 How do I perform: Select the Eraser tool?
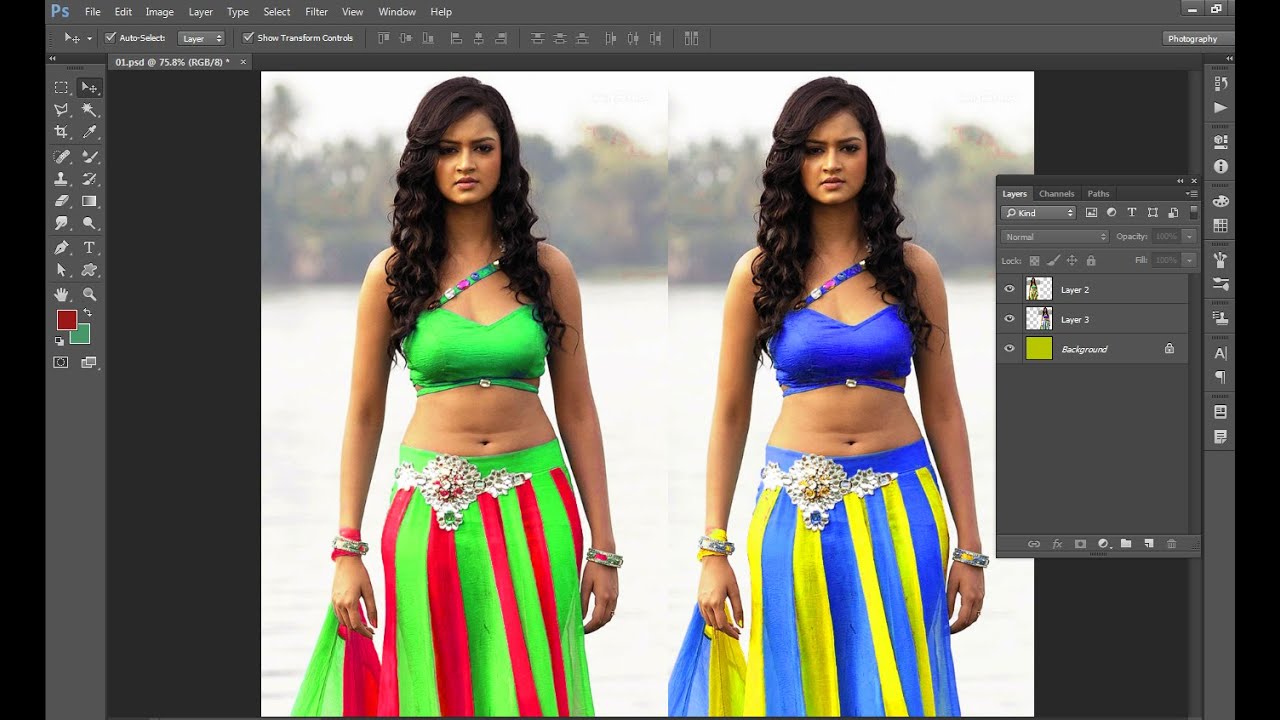point(61,201)
